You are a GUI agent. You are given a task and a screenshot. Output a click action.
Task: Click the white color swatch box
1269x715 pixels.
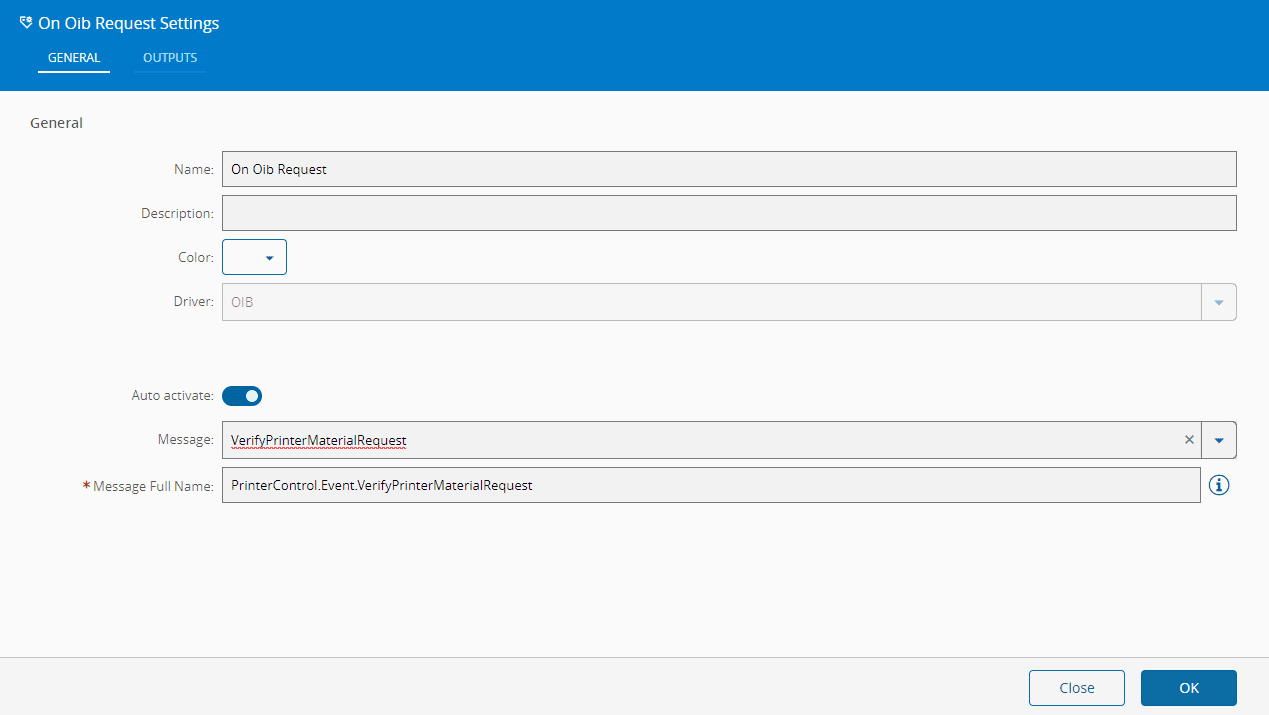point(240,257)
